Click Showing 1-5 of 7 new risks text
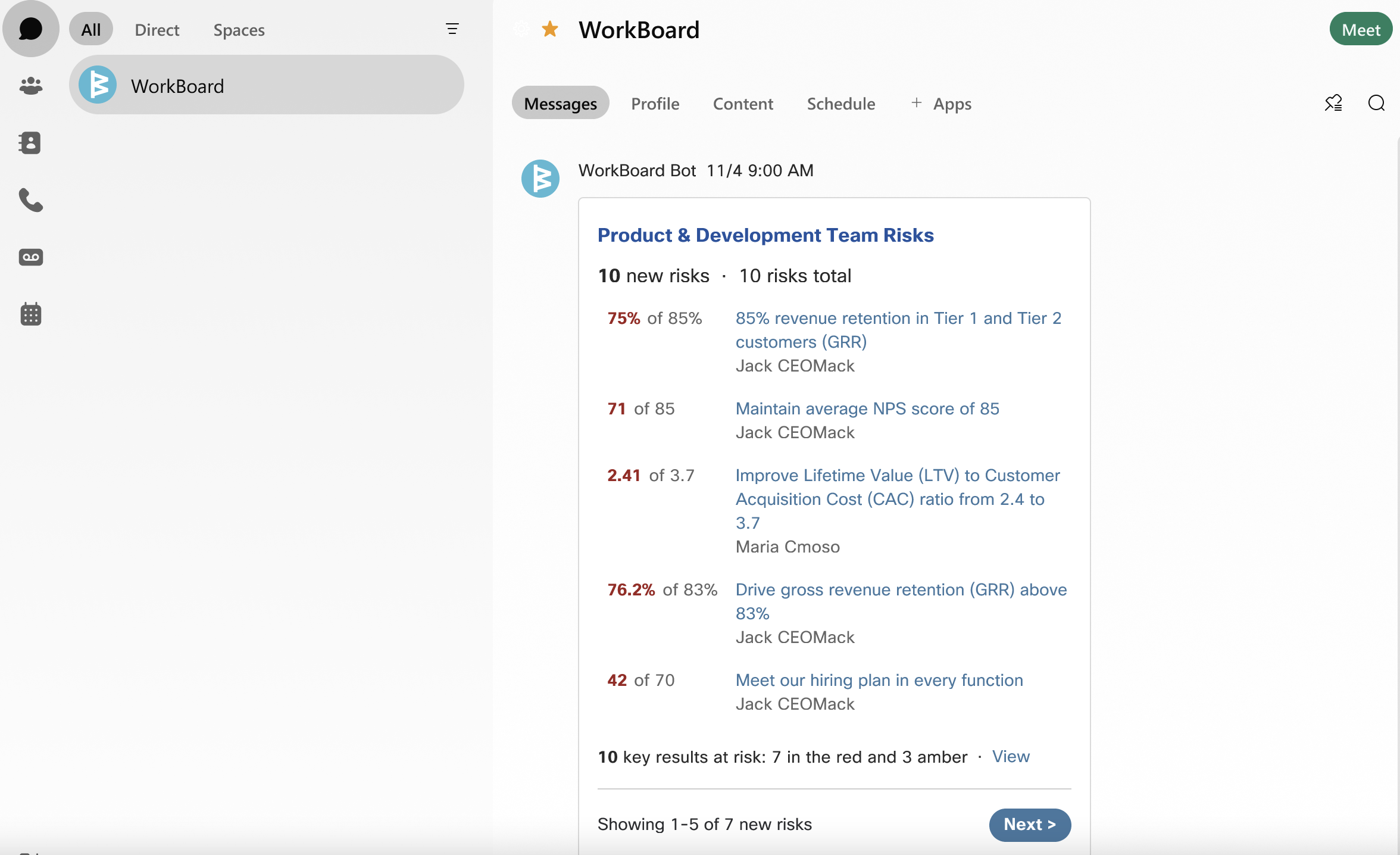Image resolution: width=1400 pixels, height=855 pixels. click(704, 824)
